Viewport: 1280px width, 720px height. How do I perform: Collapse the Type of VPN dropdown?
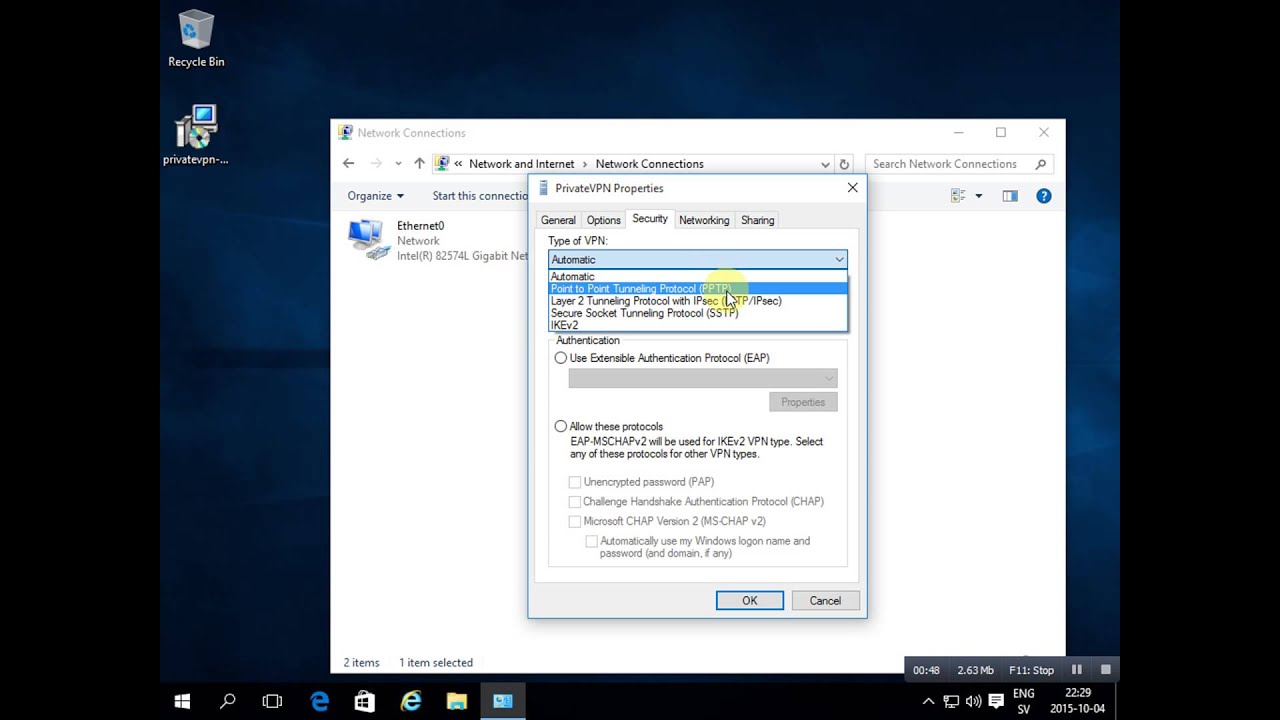[x=839, y=260]
